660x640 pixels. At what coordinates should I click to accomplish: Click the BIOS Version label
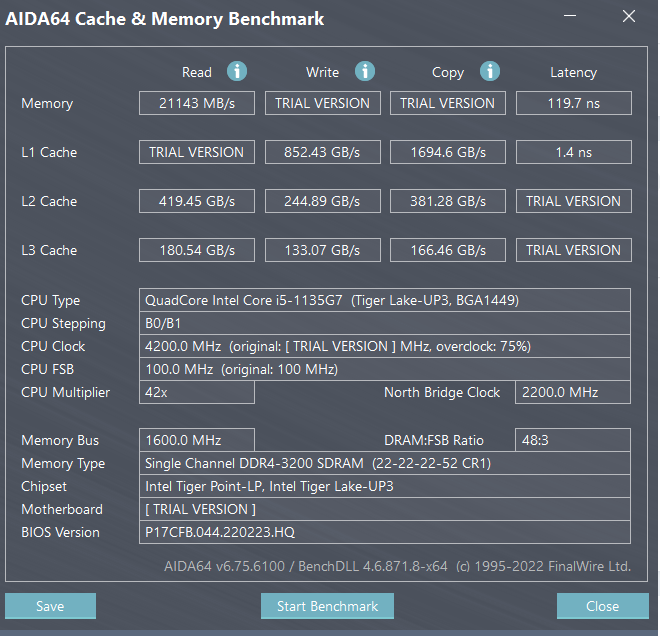60,532
